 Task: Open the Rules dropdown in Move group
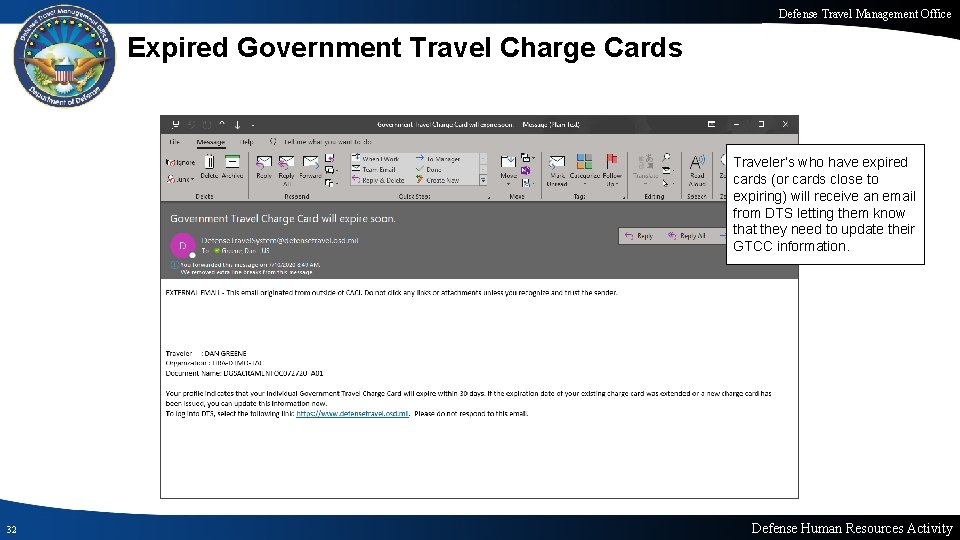tap(527, 158)
